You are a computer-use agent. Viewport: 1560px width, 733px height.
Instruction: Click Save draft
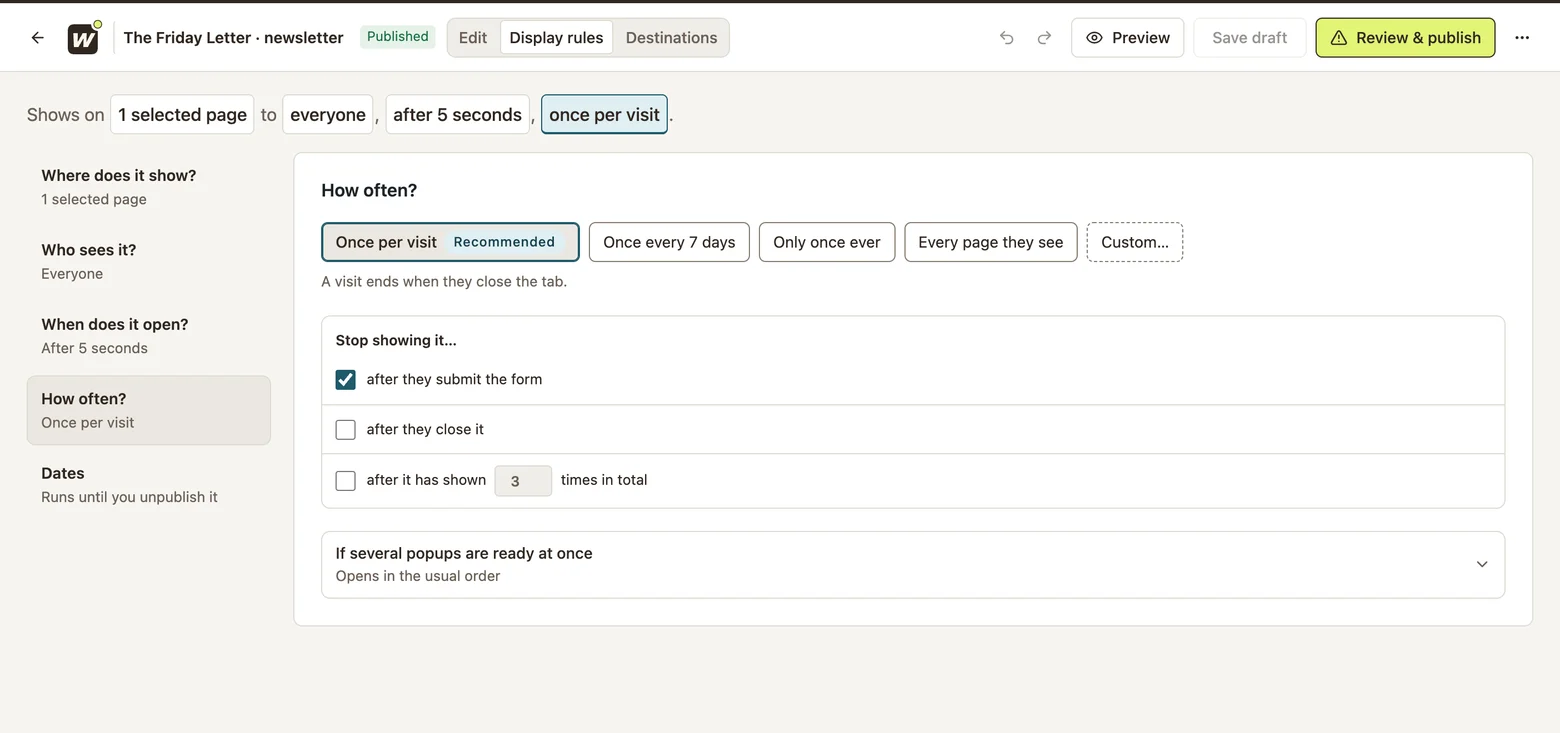[x=1249, y=38]
